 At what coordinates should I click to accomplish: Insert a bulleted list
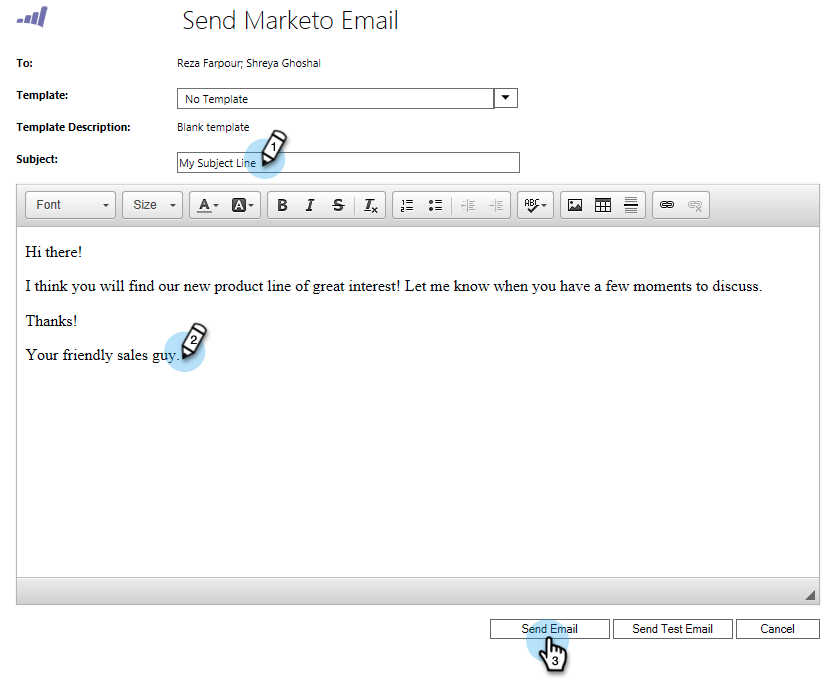[435, 205]
